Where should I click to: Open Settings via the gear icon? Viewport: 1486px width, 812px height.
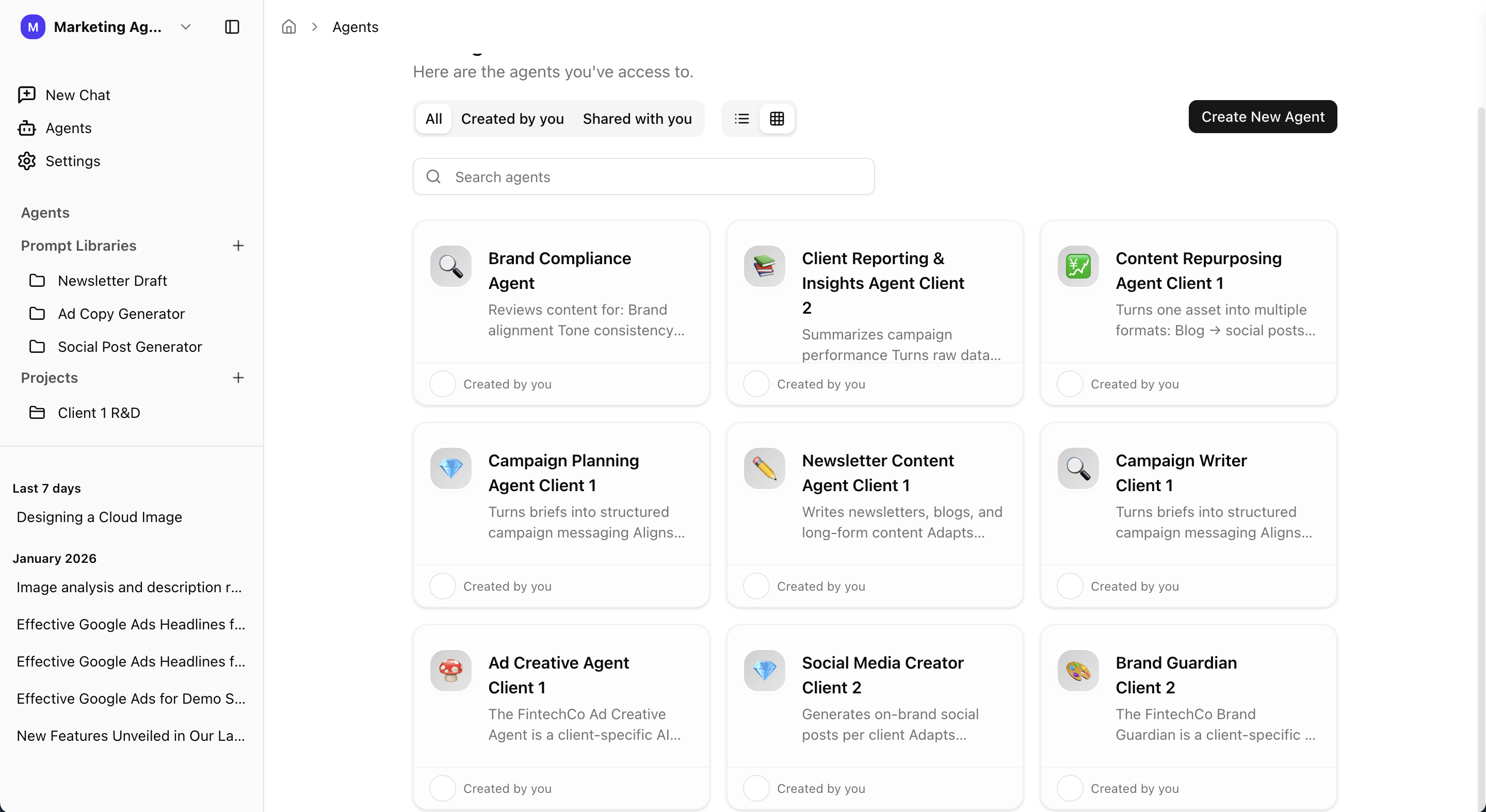click(26, 161)
